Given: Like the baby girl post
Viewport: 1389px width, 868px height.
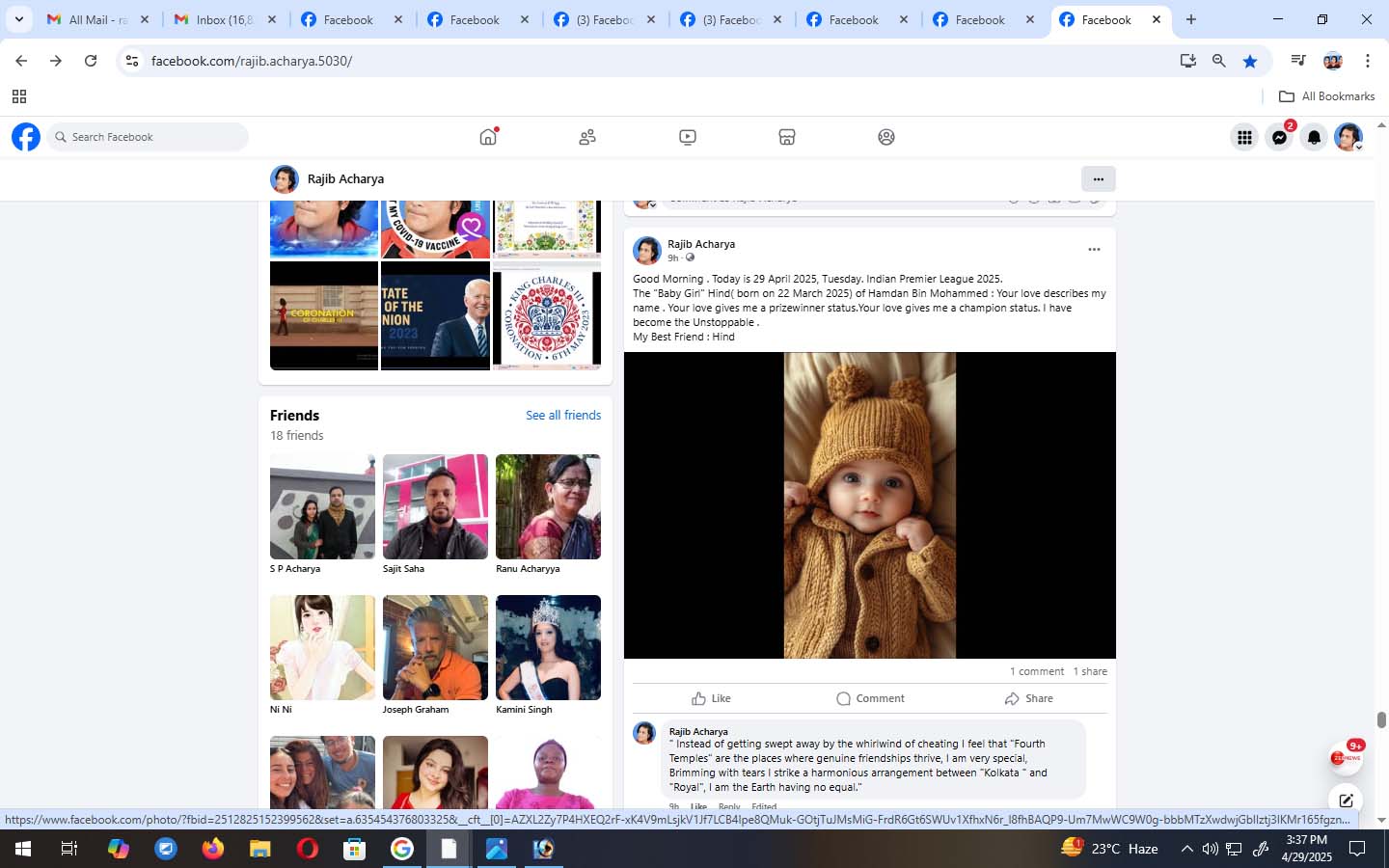Looking at the screenshot, I should [x=711, y=698].
